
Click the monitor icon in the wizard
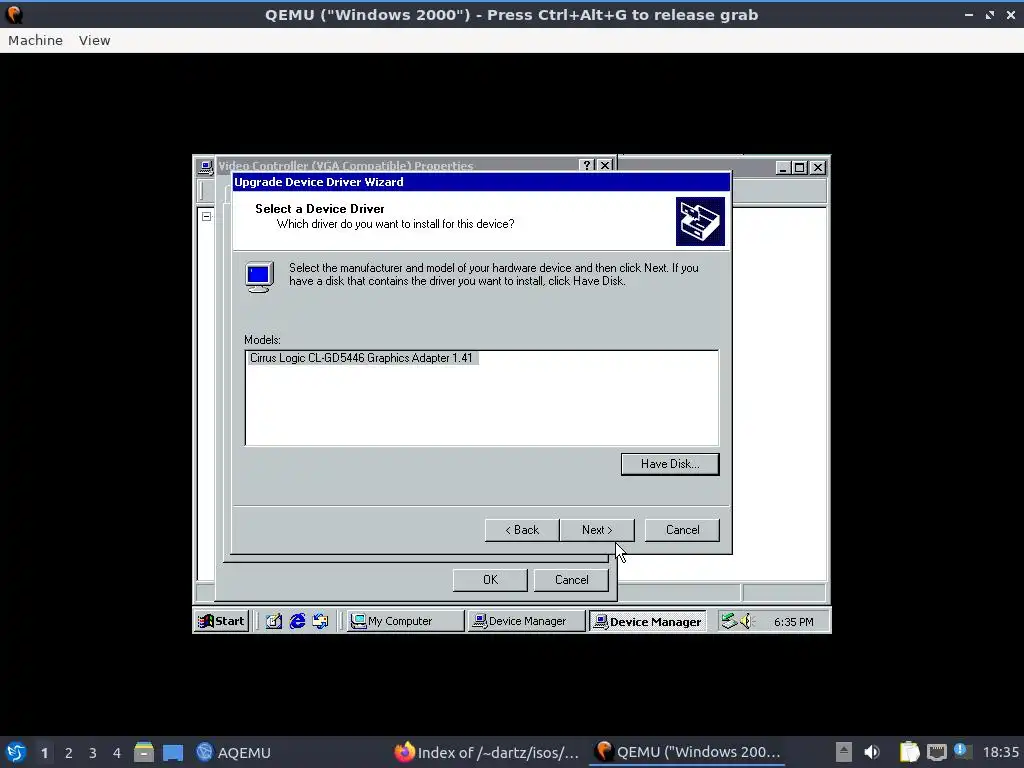point(259,277)
